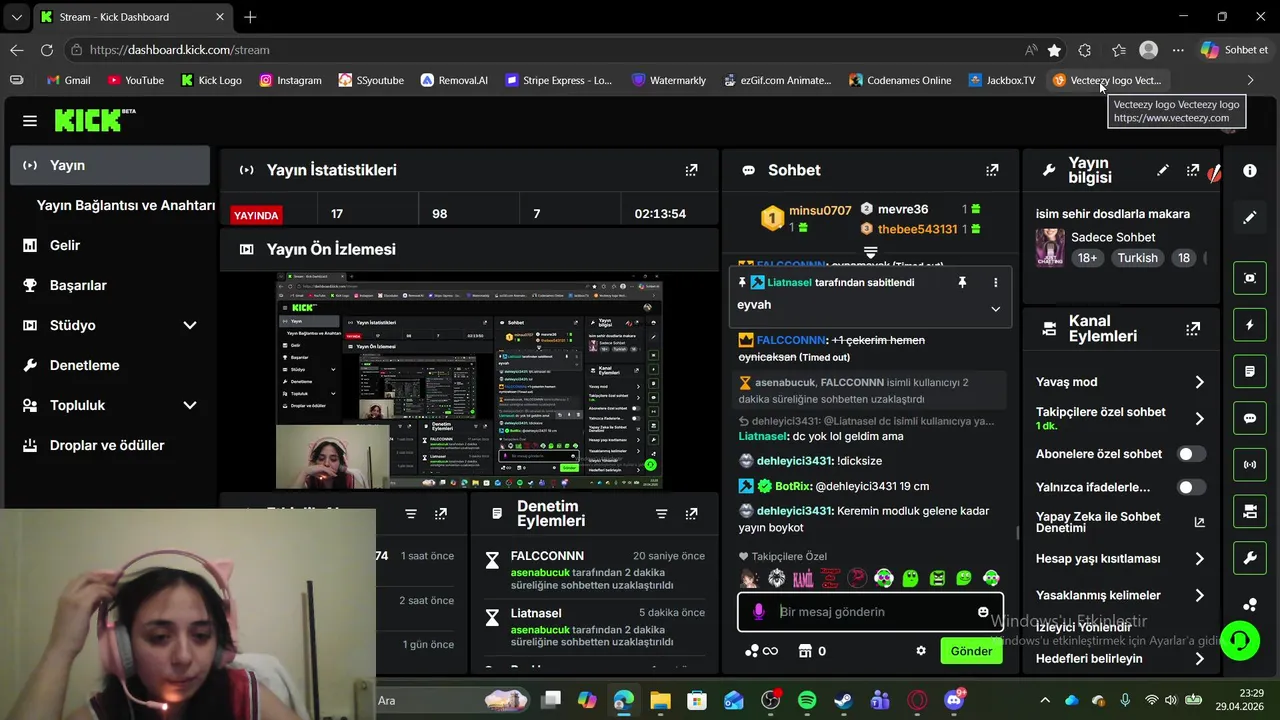Open Takipçilere özel sohbet settings arrow
Viewport: 1280px width, 720px height.
coord(1199,419)
